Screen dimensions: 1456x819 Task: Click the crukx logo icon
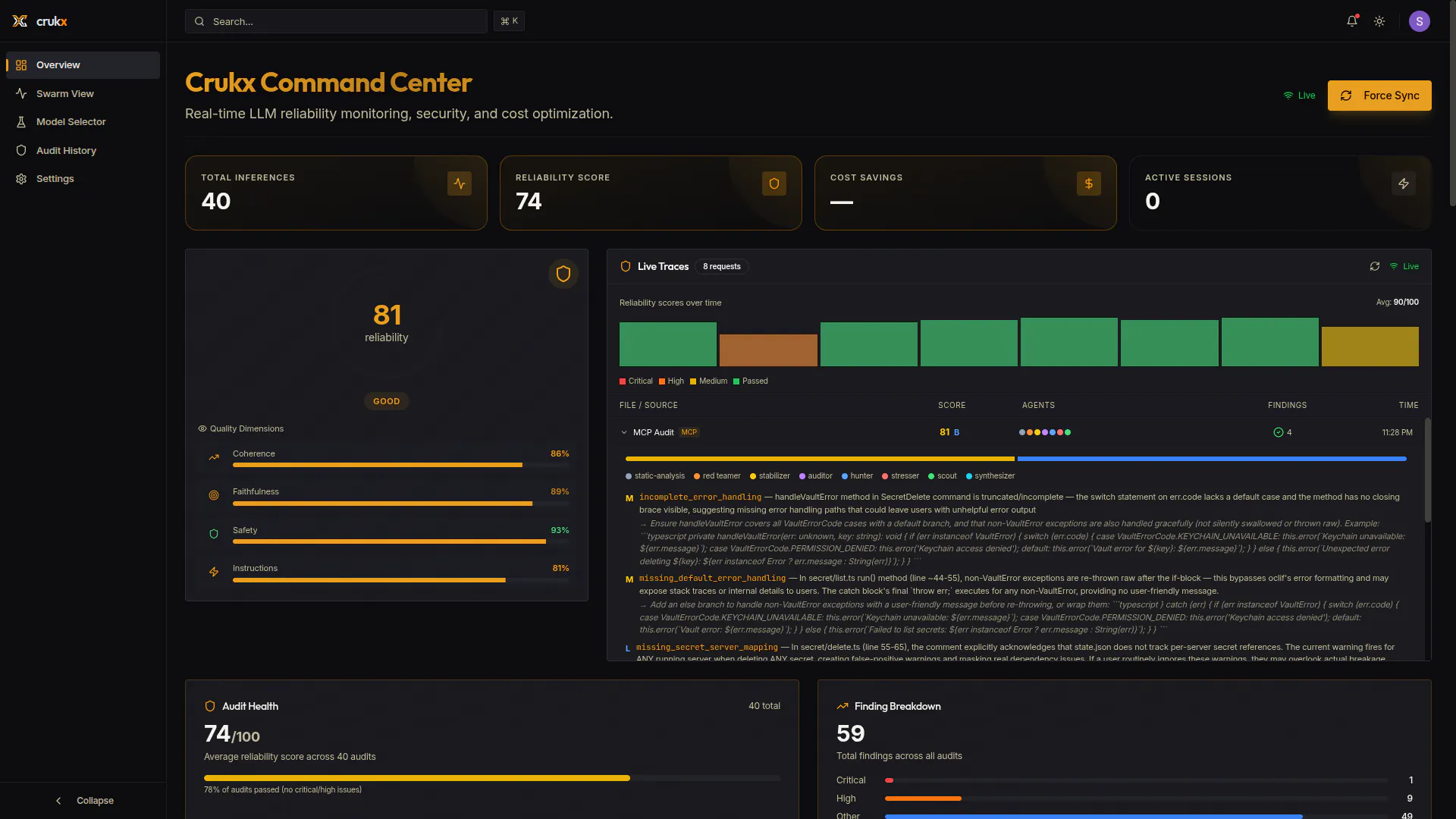point(20,21)
